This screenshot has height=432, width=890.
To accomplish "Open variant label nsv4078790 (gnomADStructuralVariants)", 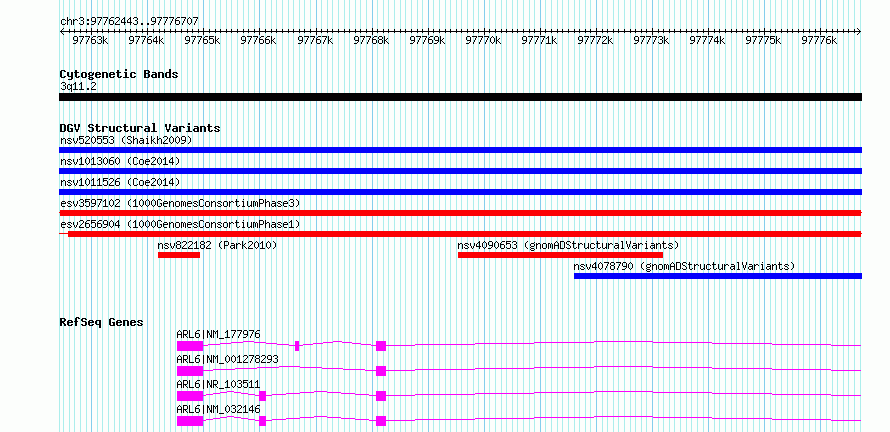I will 684,266.
